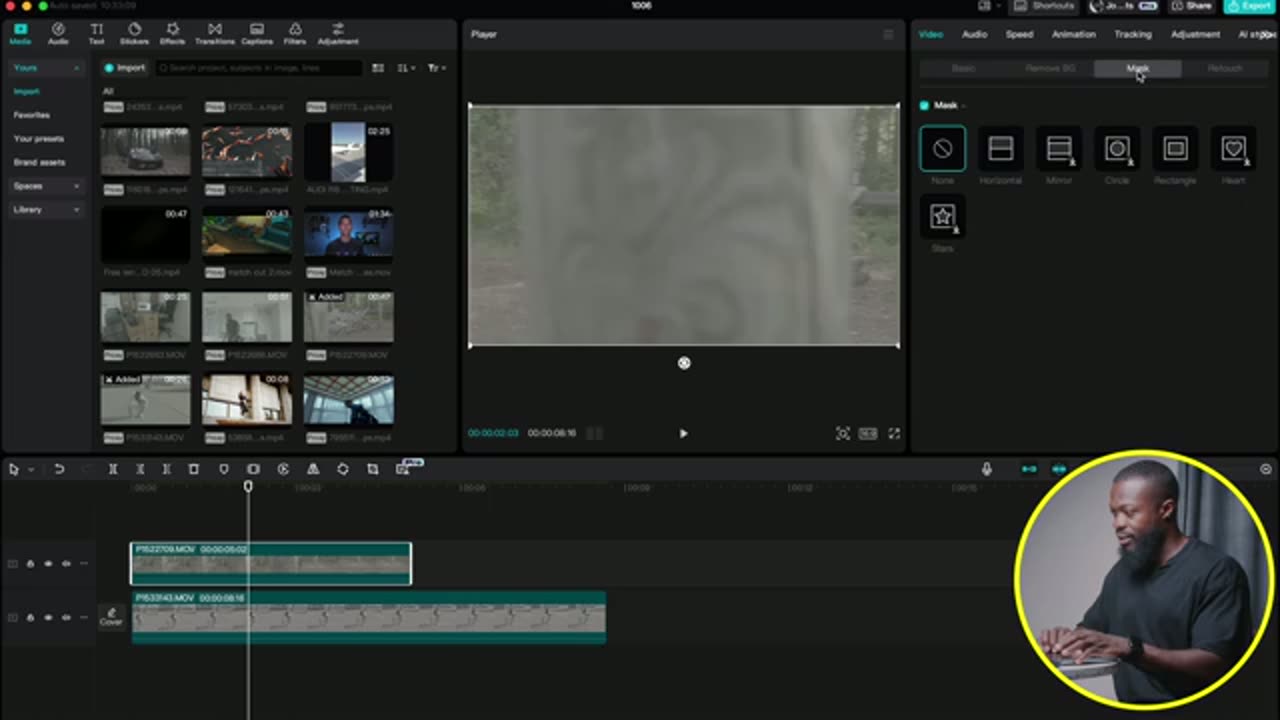Apply the Heart mask
This screenshot has width=1280, height=720.
(1233, 149)
